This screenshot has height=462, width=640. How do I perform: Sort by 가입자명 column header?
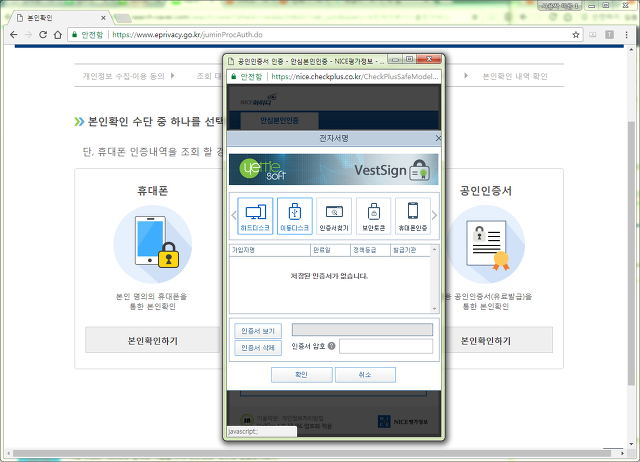coord(270,250)
